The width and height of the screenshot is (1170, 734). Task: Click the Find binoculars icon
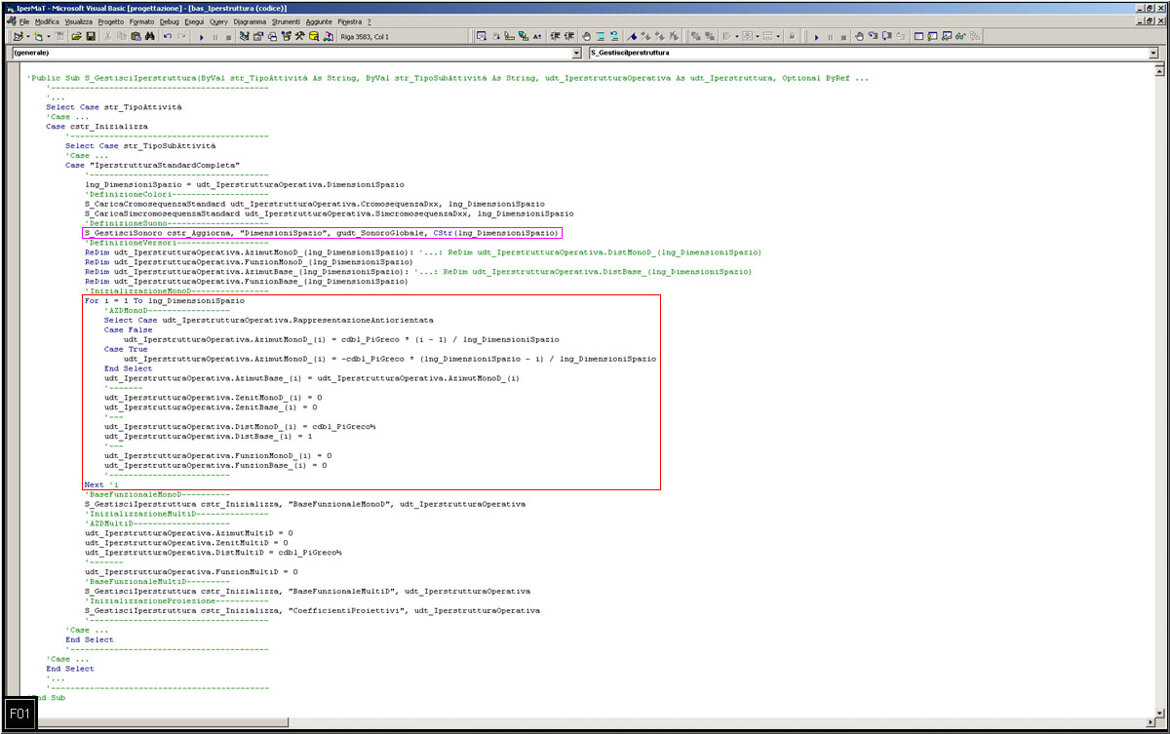tap(149, 37)
